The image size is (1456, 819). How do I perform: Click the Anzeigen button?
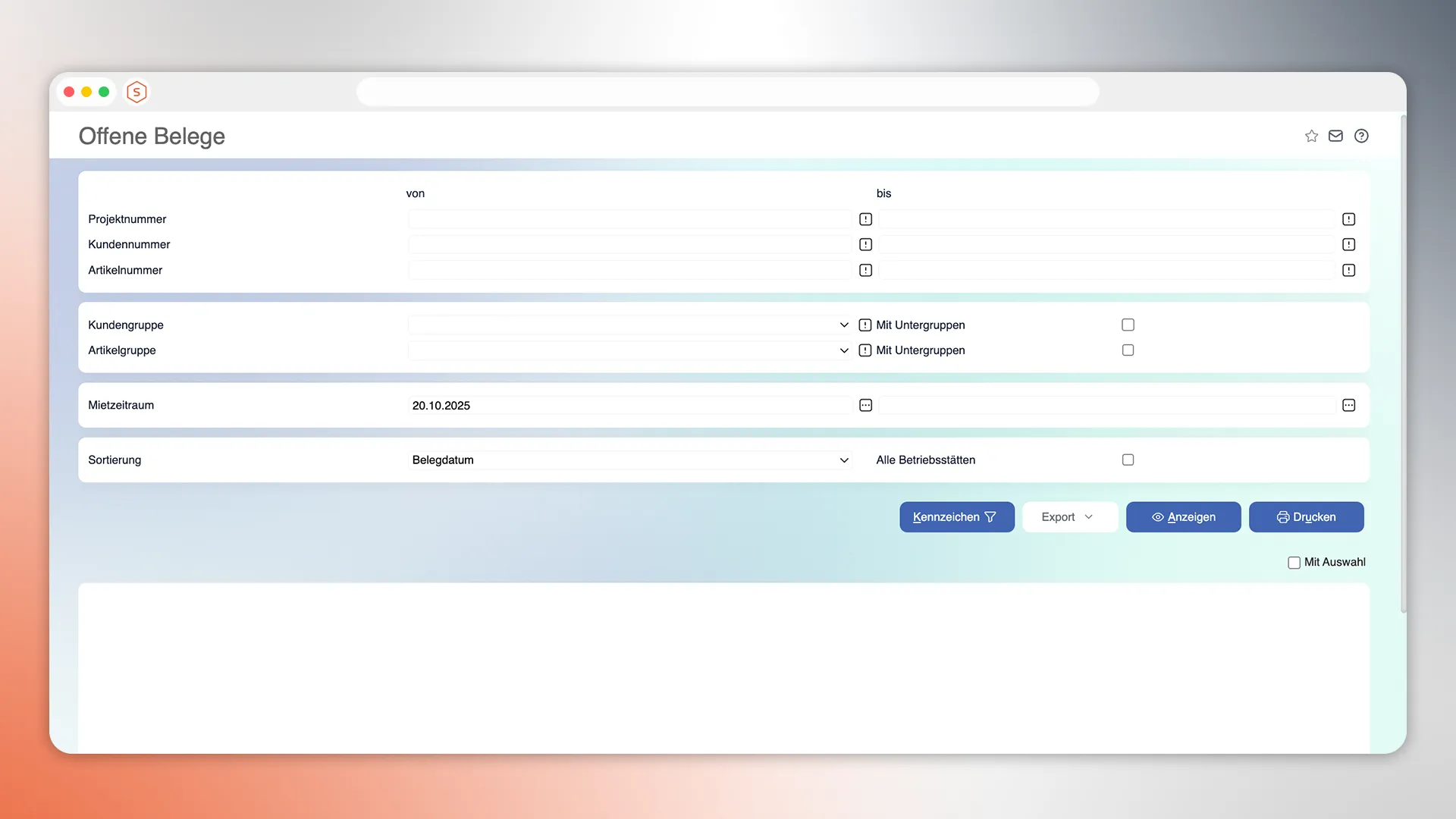click(1183, 516)
